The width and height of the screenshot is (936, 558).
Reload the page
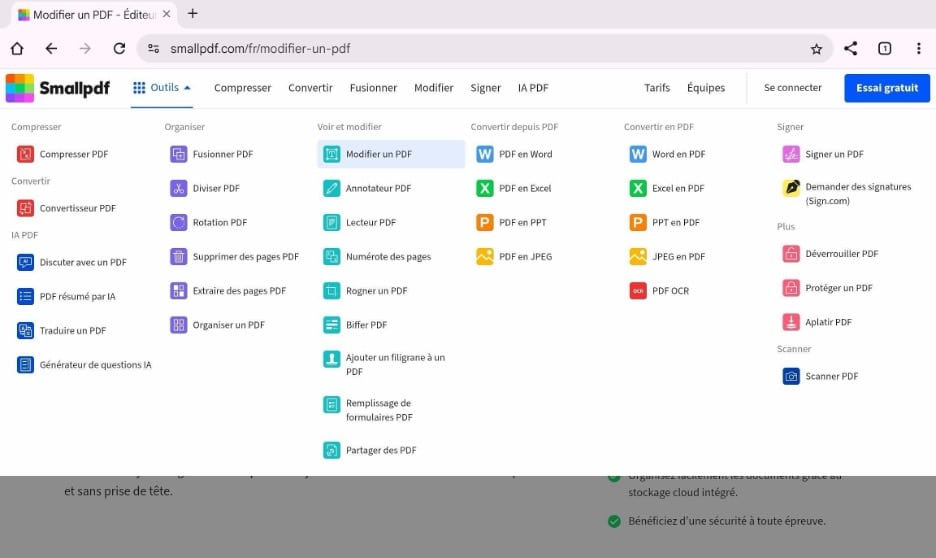(x=119, y=48)
